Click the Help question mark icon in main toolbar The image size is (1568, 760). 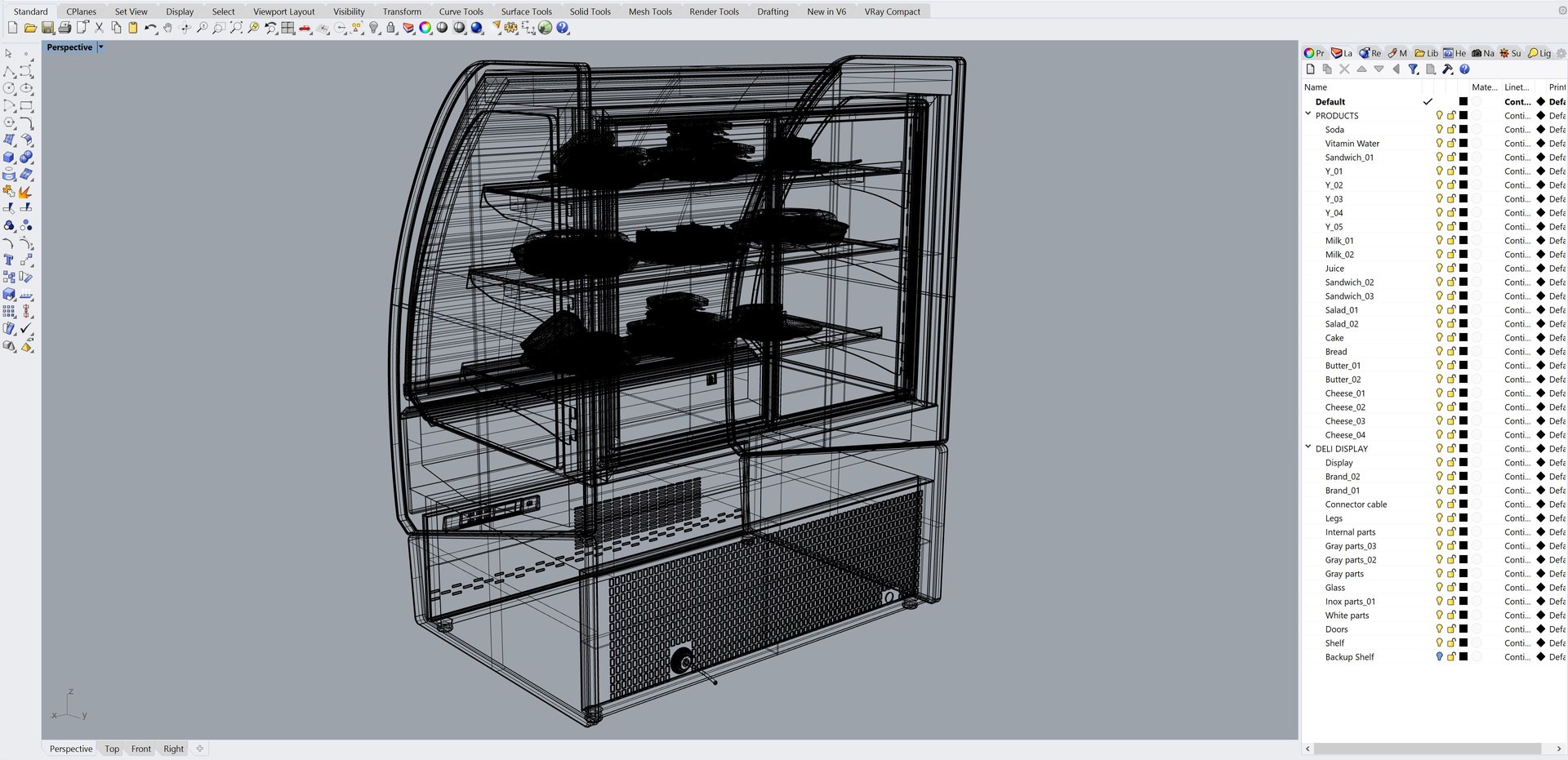562,28
